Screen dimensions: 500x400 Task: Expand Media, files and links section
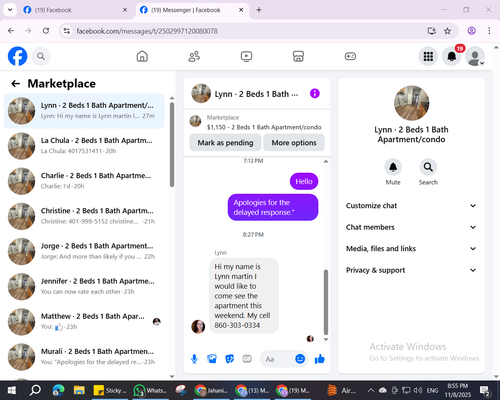point(411,249)
